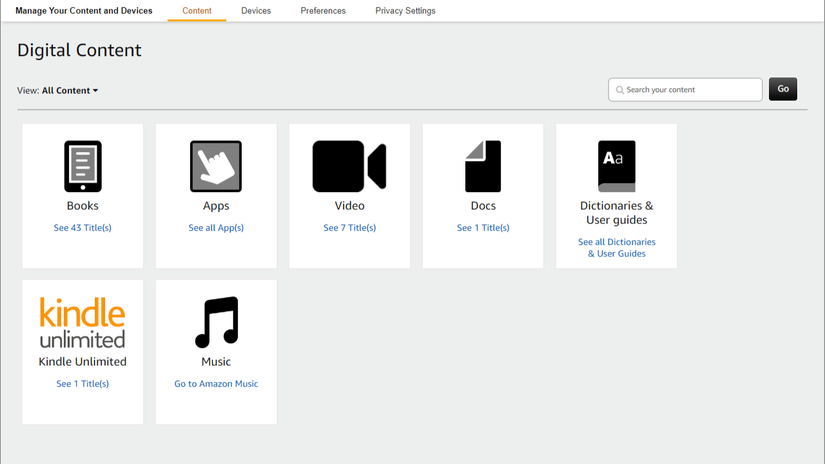The image size is (825, 464).
Task: Open the See 43 Title(s) link
Action: pyautogui.click(x=83, y=228)
